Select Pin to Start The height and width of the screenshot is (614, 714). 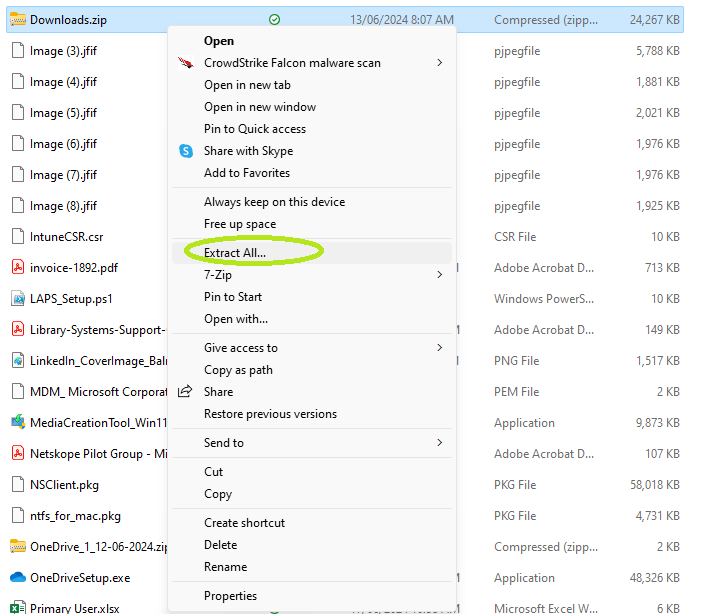click(233, 297)
